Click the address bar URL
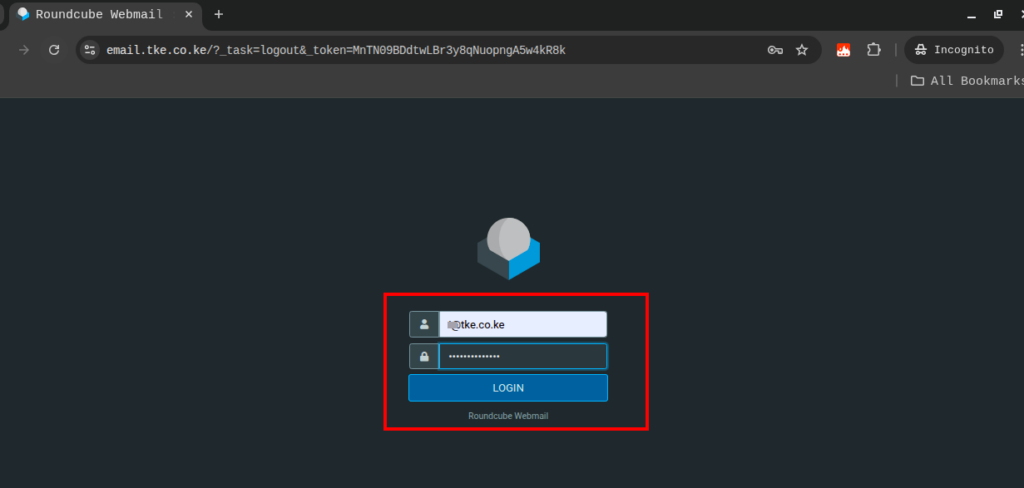This screenshot has height=488, width=1024. click(x=336, y=50)
